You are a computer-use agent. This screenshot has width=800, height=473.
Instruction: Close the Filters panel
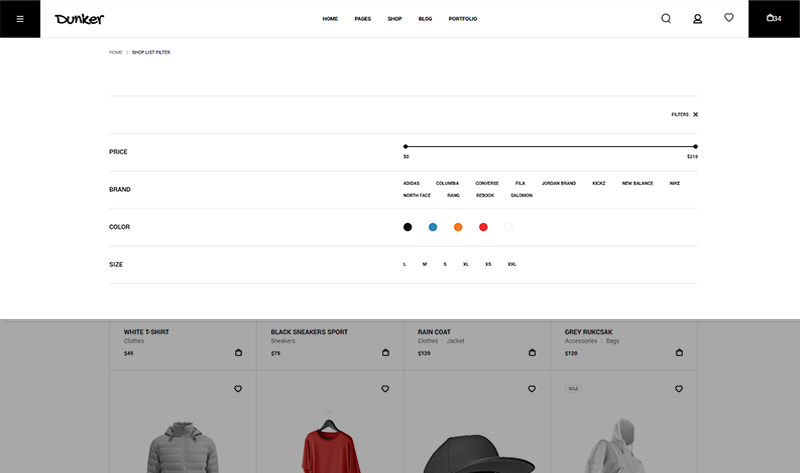[x=695, y=115]
